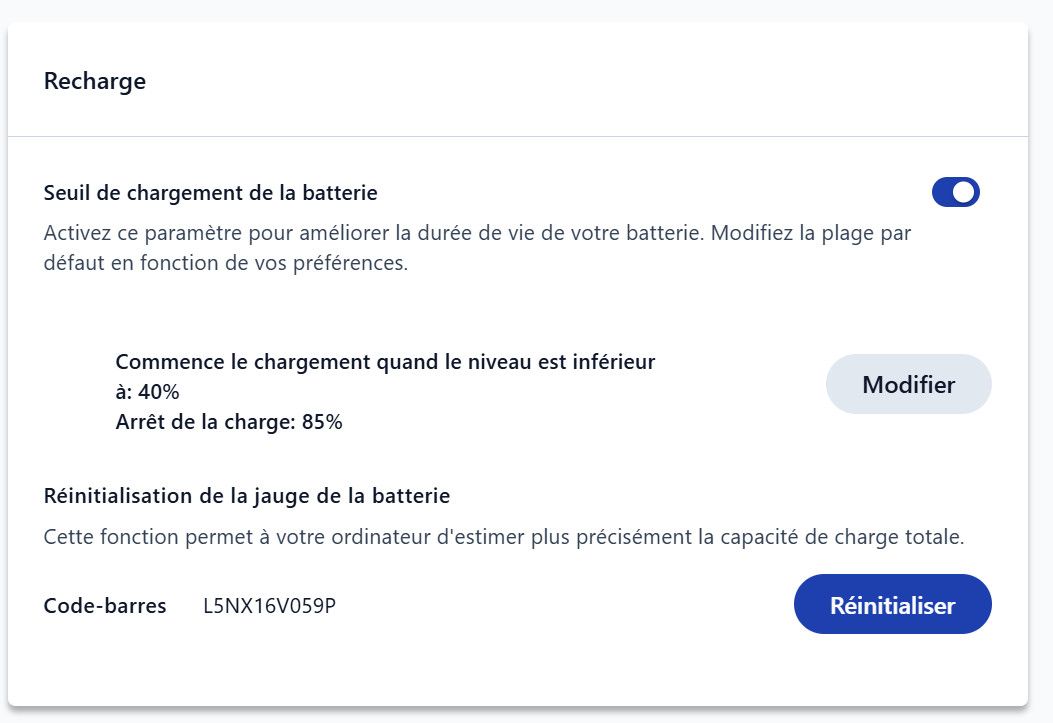Viewport: 1053px width, 723px height.
Task: Click the 'Arrêt de la charge' label
Action: pyautogui.click(x=202, y=422)
